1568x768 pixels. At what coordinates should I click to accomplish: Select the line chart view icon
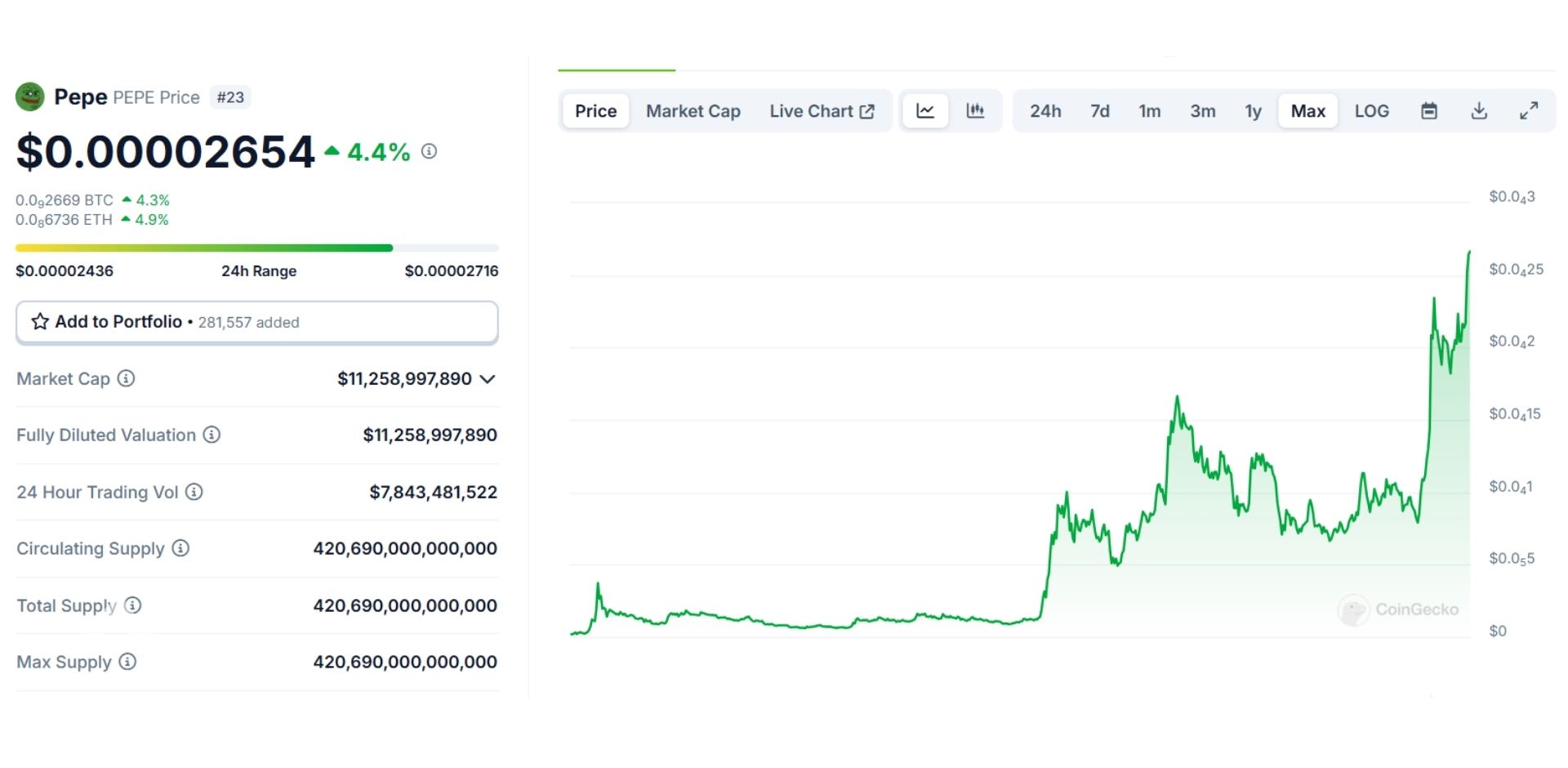pyautogui.click(x=925, y=111)
